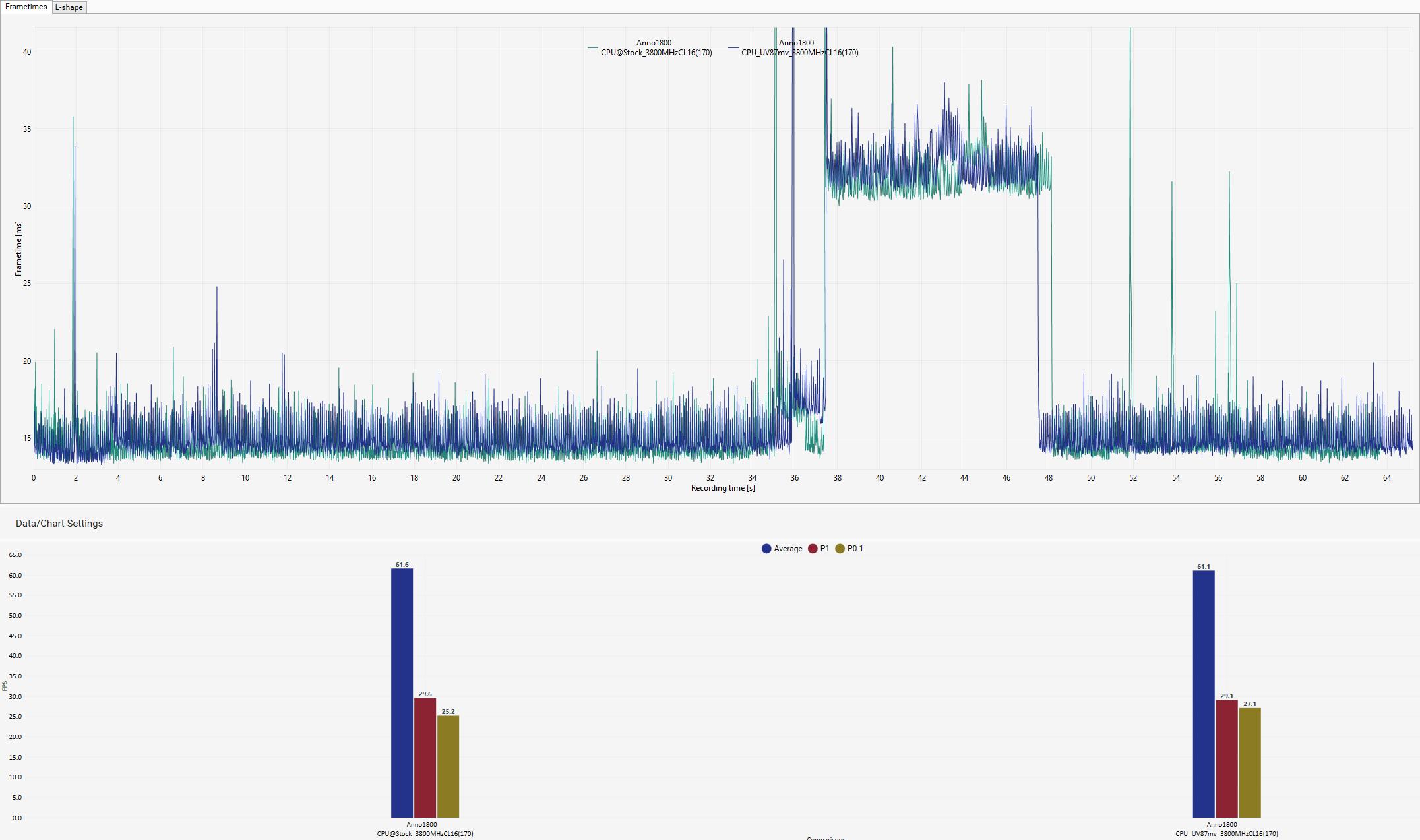Screen dimensions: 1420x840
Task: Select the Frametimes tab
Action: click(x=26, y=7)
